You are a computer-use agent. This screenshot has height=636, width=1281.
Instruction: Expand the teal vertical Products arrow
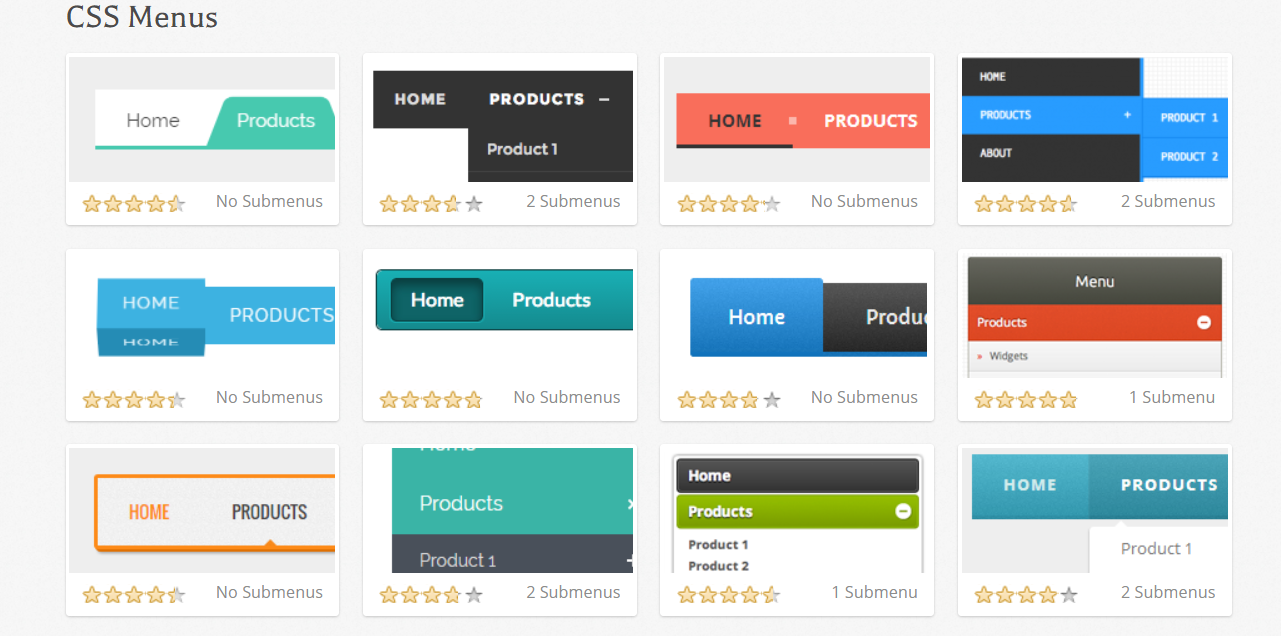click(x=630, y=504)
